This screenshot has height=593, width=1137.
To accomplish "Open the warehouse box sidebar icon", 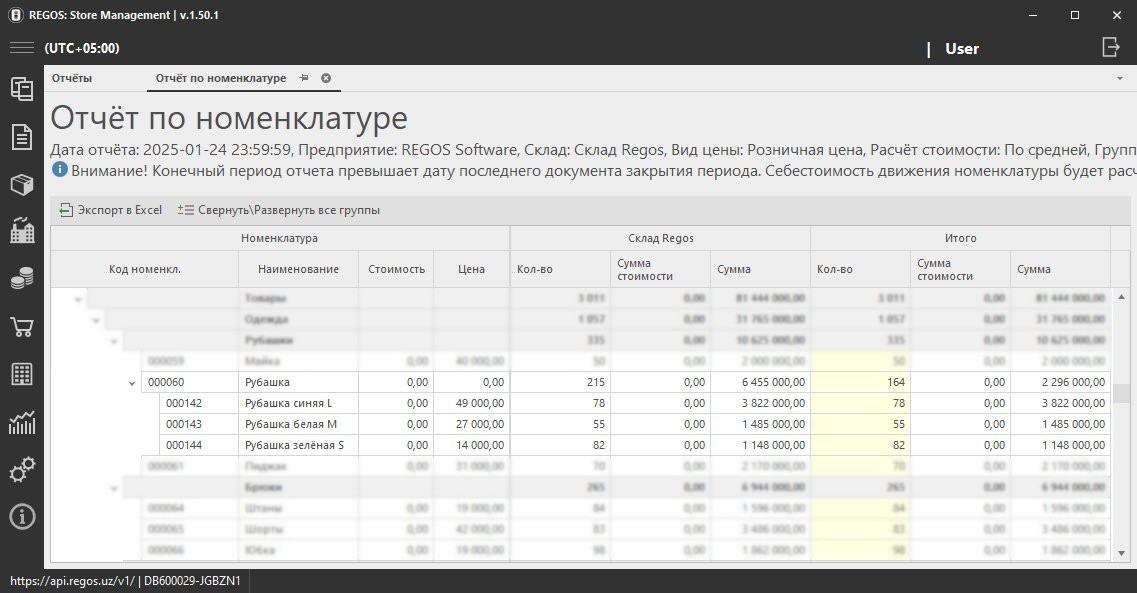I will [x=21, y=185].
